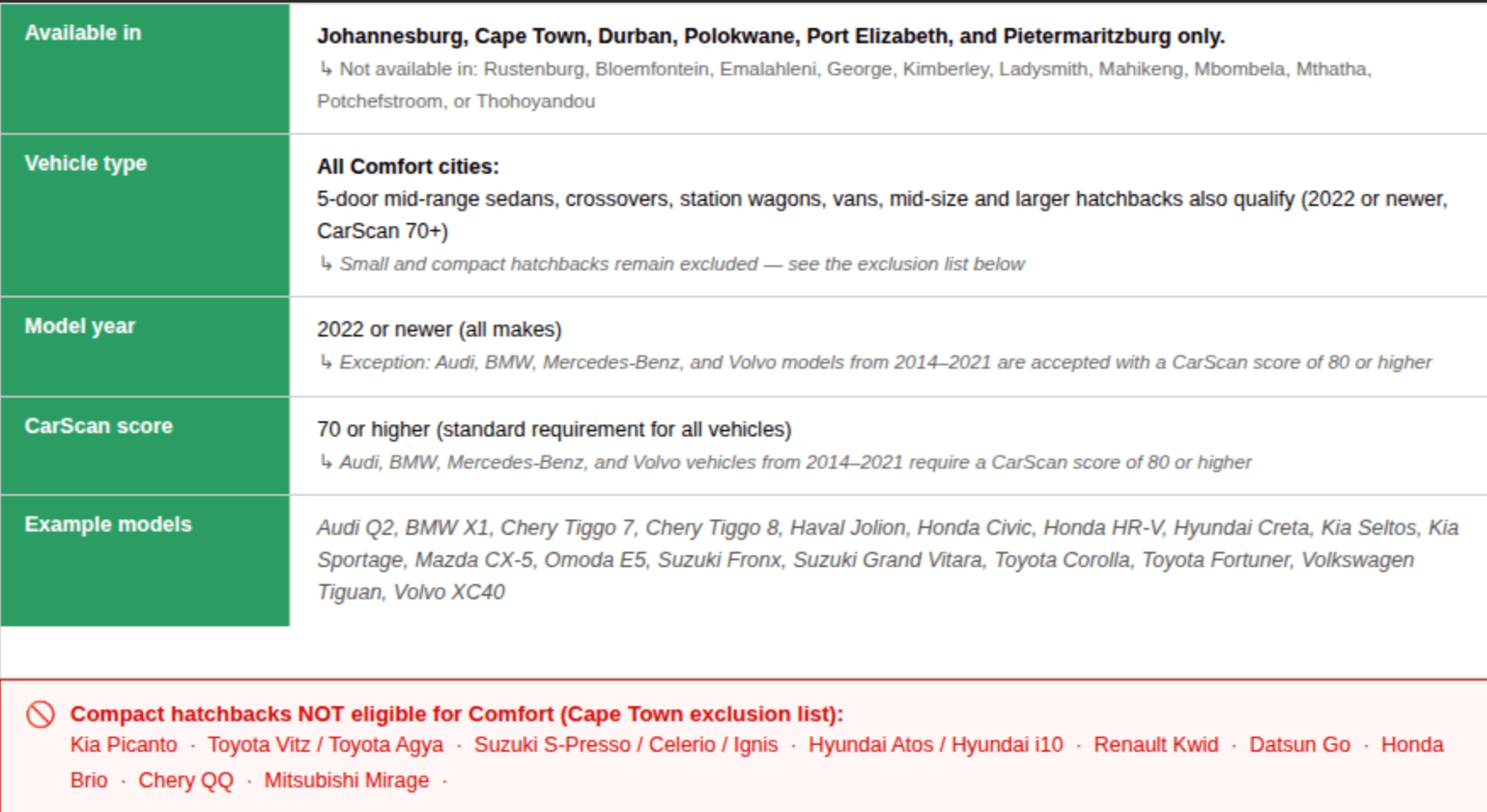Click the arrow before 'Not available in'
This screenshot has height=812, width=1487.
(x=326, y=69)
